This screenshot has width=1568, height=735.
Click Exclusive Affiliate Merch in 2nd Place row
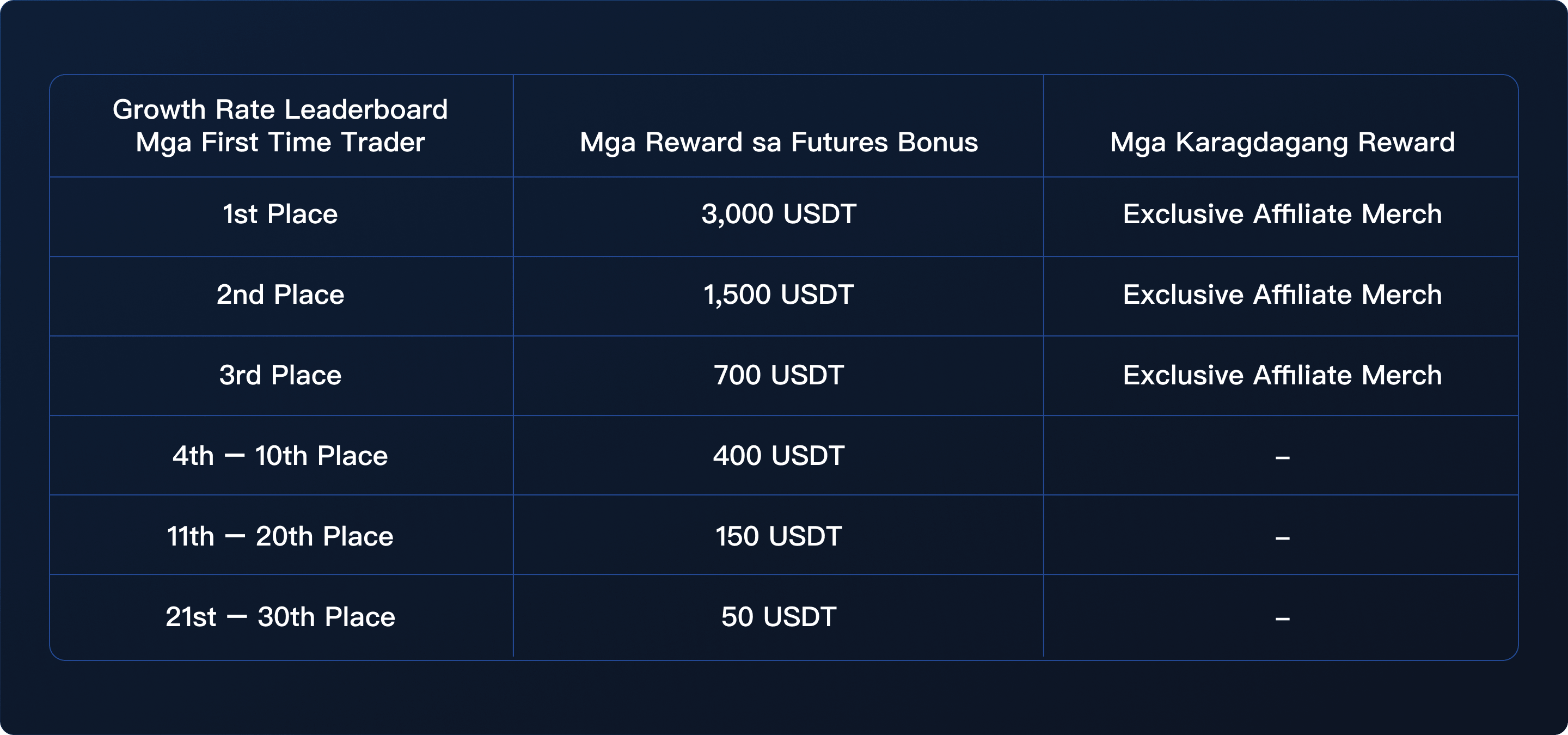pyautogui.click(x=1282, y=295)
